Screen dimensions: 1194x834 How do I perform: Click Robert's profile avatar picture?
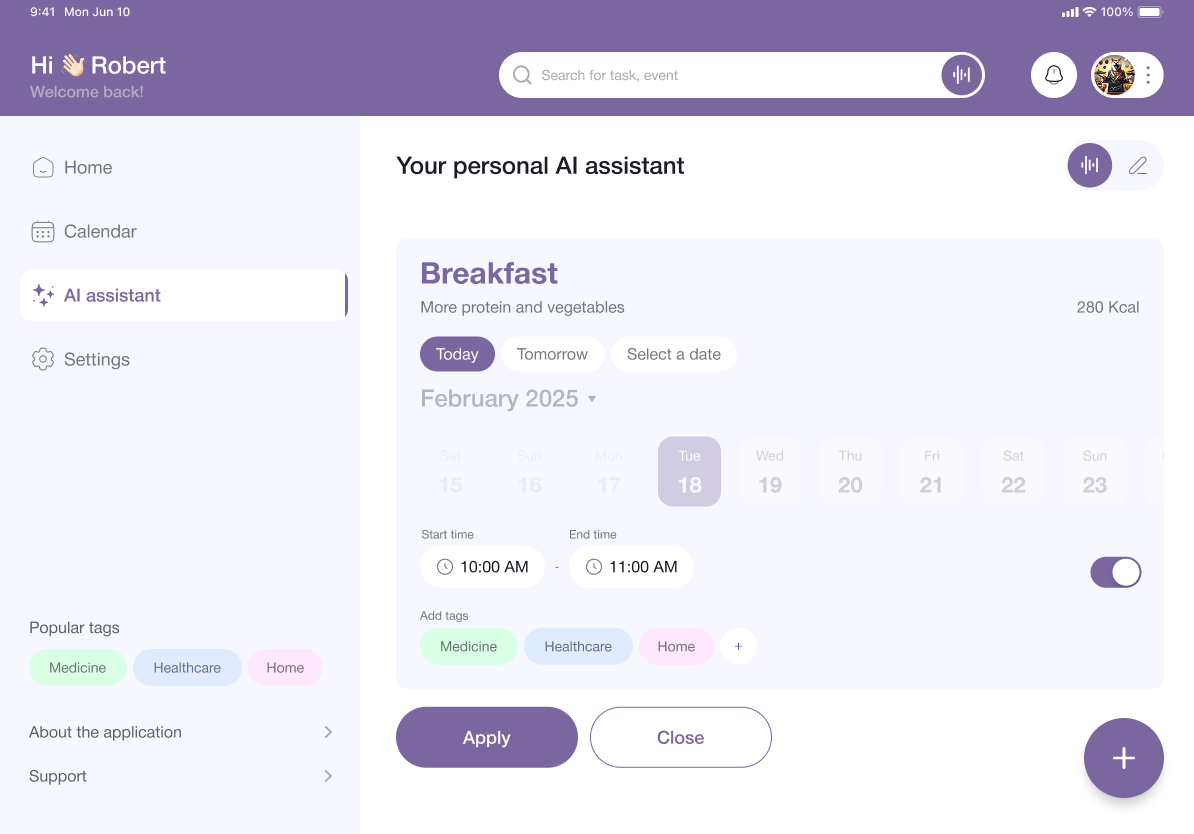pyautogui.click(x=1114, y=75)
